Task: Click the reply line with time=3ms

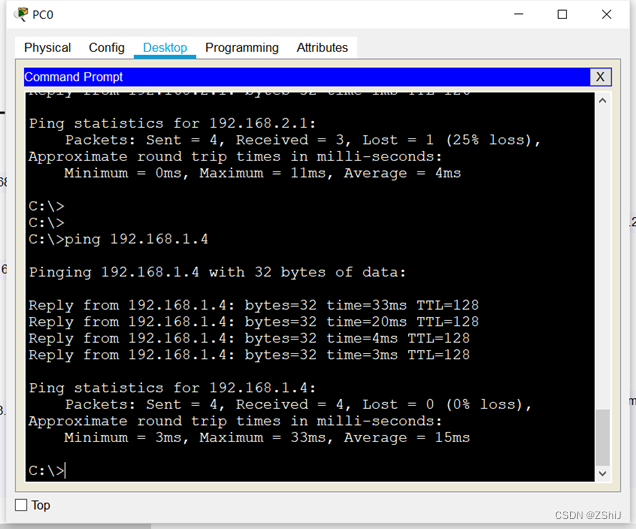Action: pyautogui.click(x=249, y=355)
